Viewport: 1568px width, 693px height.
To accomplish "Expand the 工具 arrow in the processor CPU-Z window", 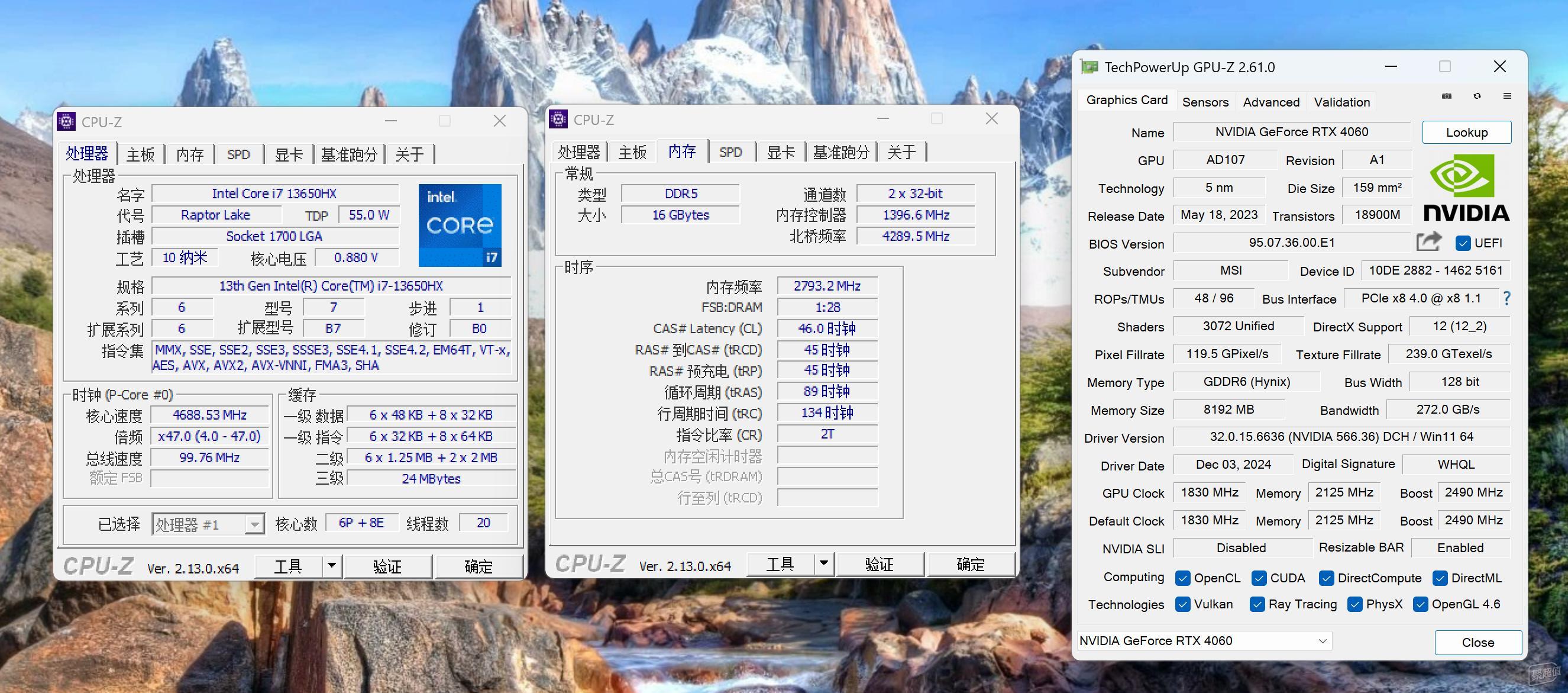I will (332, 566).
